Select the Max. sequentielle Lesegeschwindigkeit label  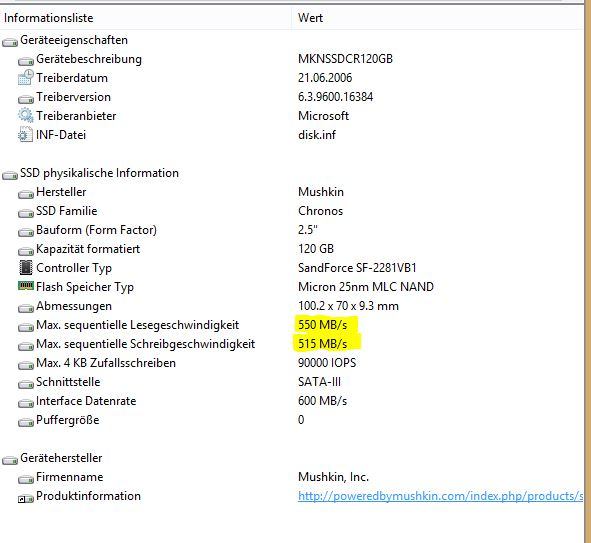pos(138,325)
